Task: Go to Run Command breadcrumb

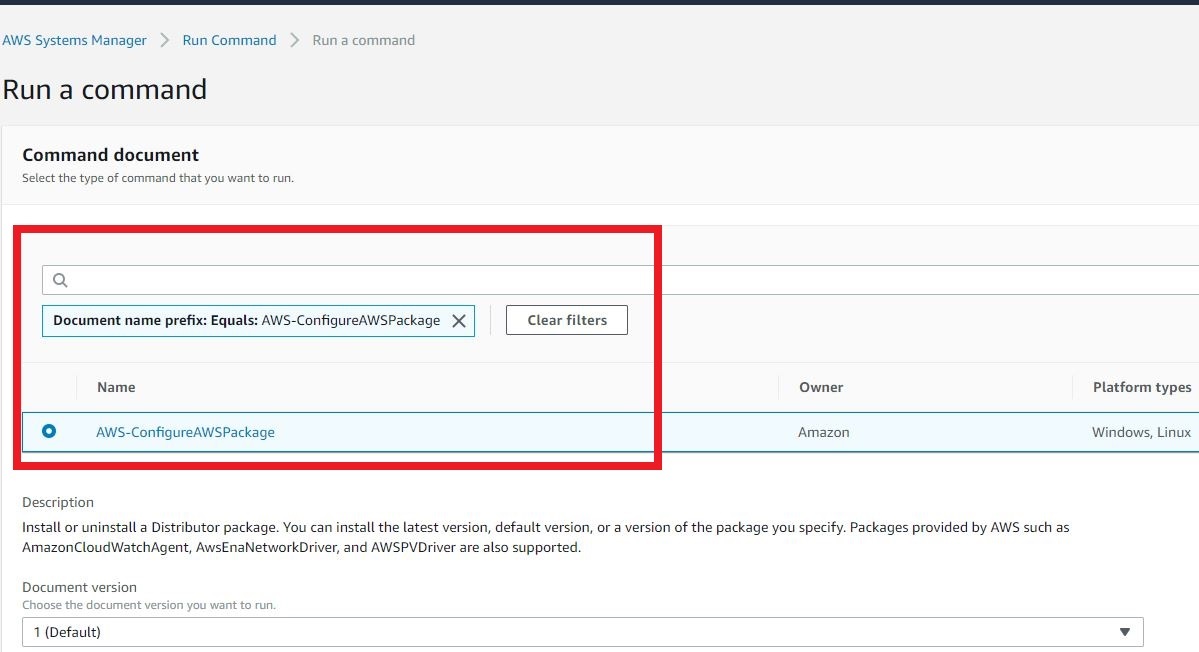Action: click(229, 41)
